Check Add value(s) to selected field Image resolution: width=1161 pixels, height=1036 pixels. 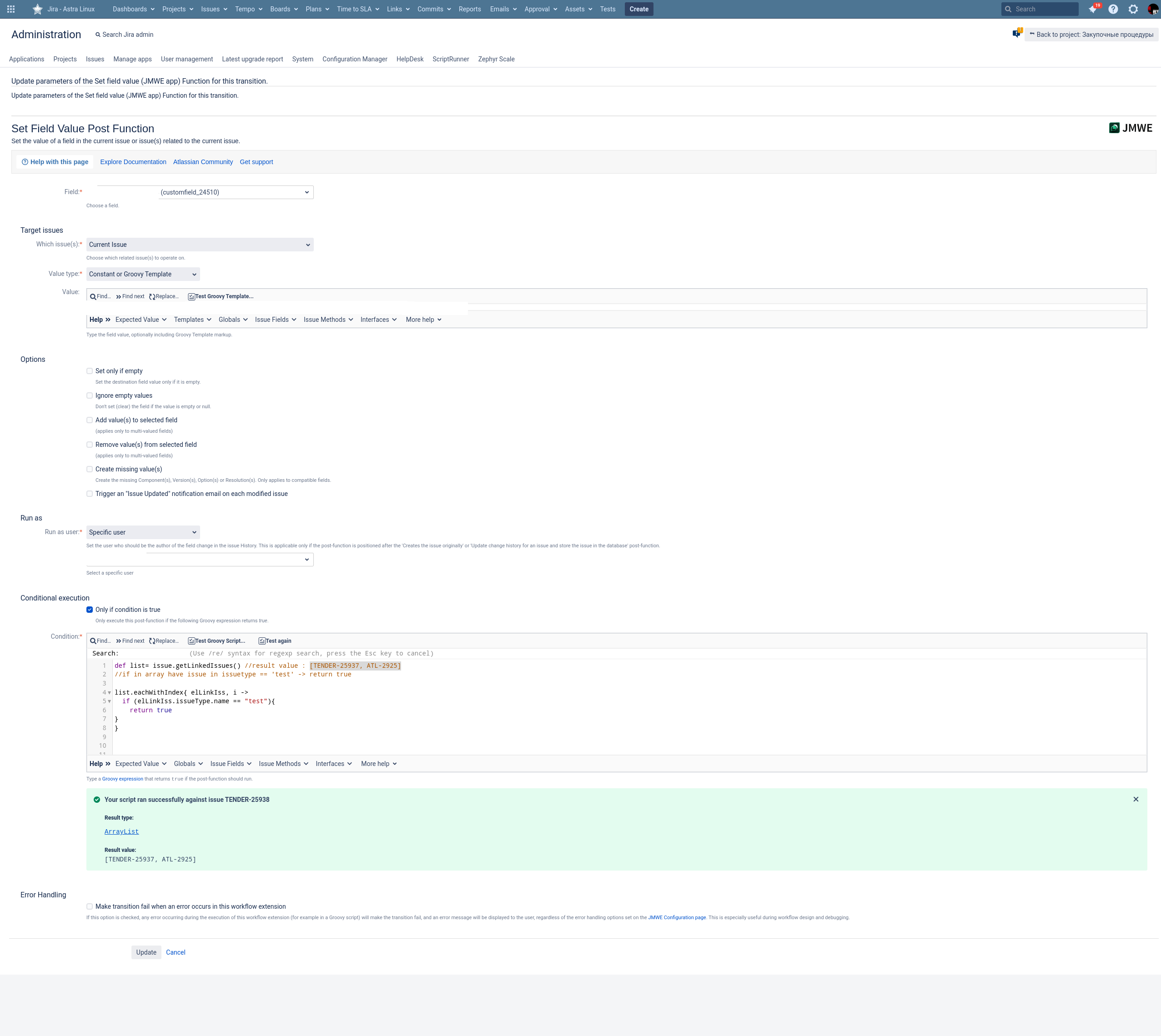tap(90, 420)
